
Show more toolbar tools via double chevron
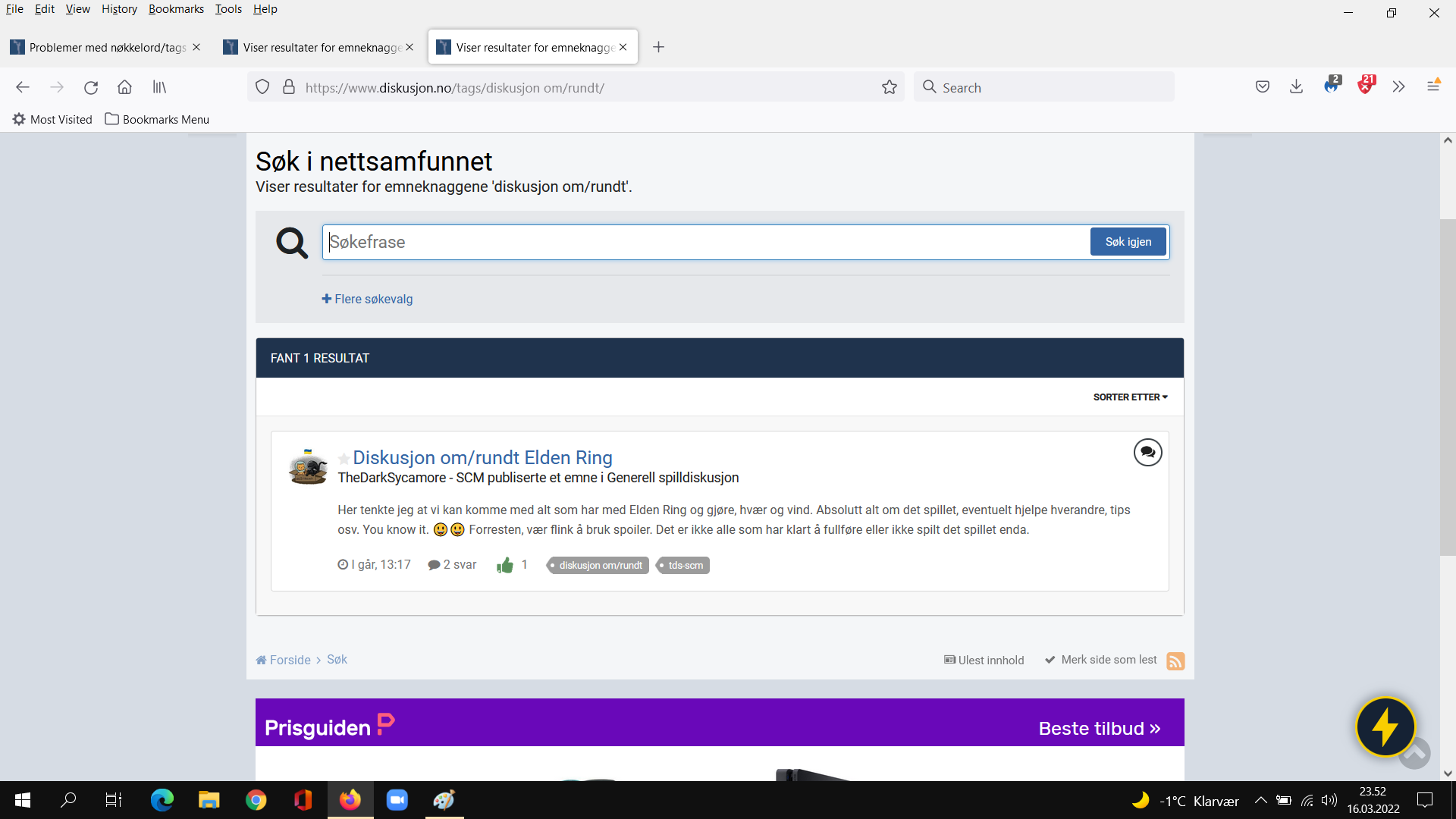1399,87
